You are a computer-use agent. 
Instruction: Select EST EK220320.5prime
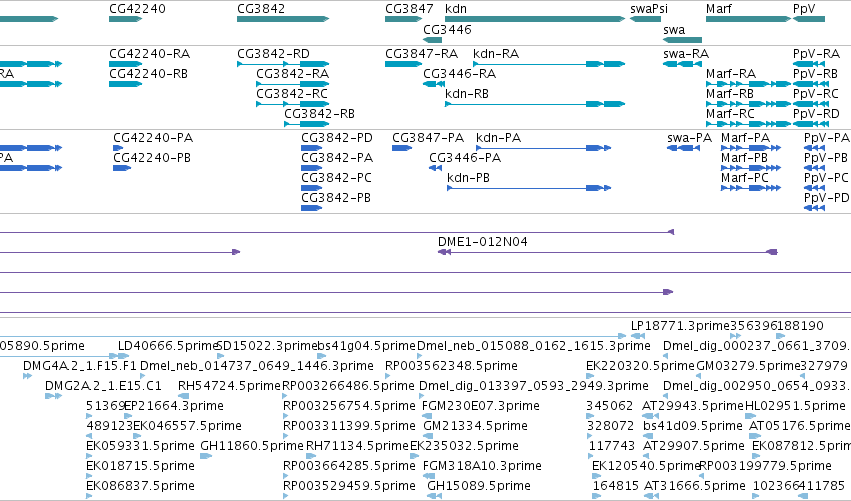(640, 366)
